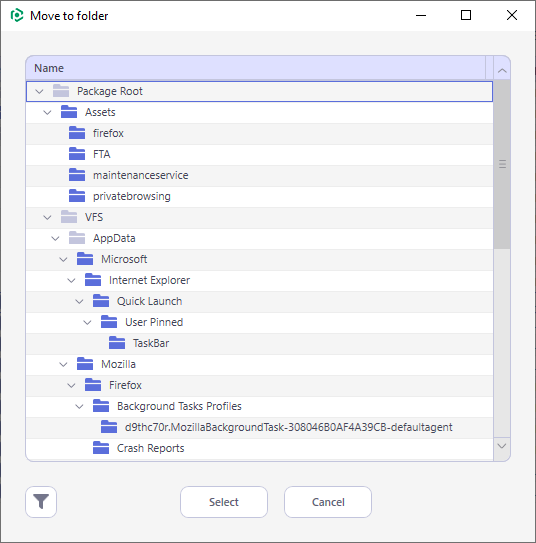536x543 pixels.
Task: Select the 'Mozilla' row text
Action: [x=118, y=364]
